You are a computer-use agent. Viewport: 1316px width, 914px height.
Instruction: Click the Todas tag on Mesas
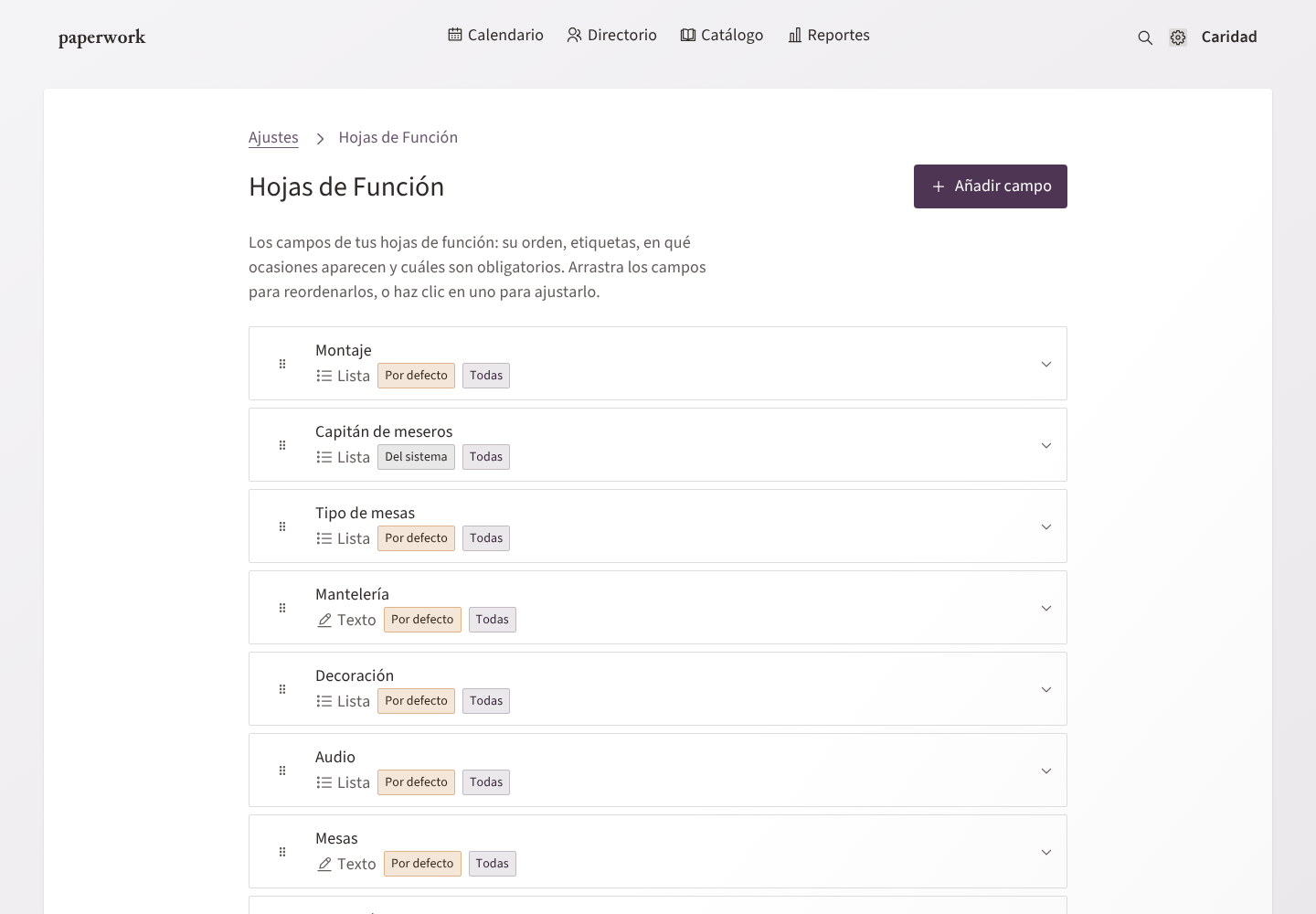click(492, 864)
